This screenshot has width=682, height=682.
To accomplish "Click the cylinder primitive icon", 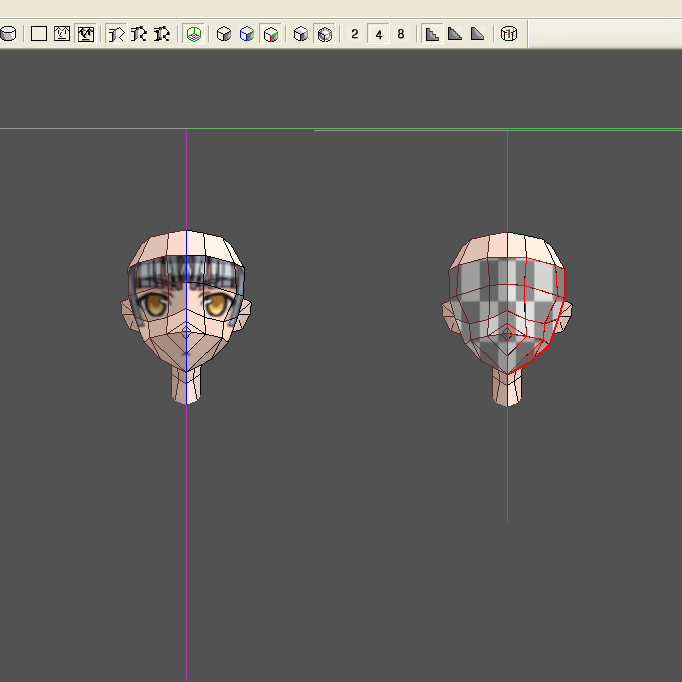I will click(8, 34).
